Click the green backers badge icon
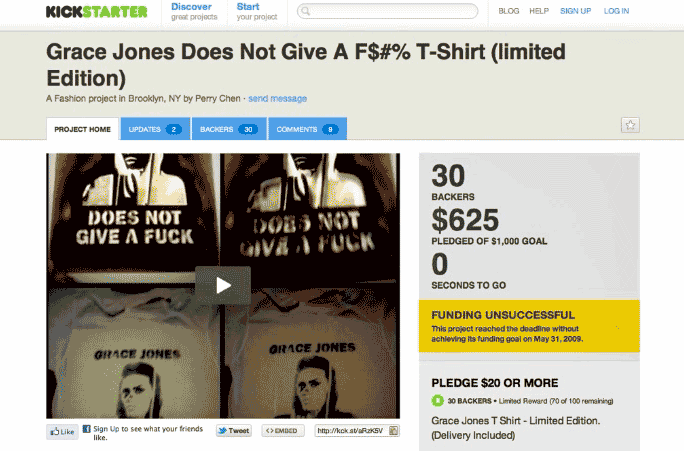684x451 pixels. click(x=437, y=400)
